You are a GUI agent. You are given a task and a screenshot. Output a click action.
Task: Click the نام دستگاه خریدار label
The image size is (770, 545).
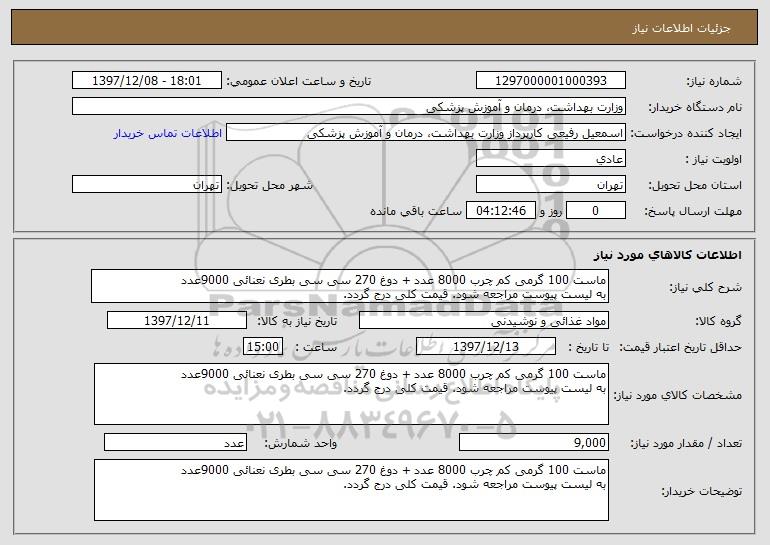pyautogui.click(x=695, y=107)
